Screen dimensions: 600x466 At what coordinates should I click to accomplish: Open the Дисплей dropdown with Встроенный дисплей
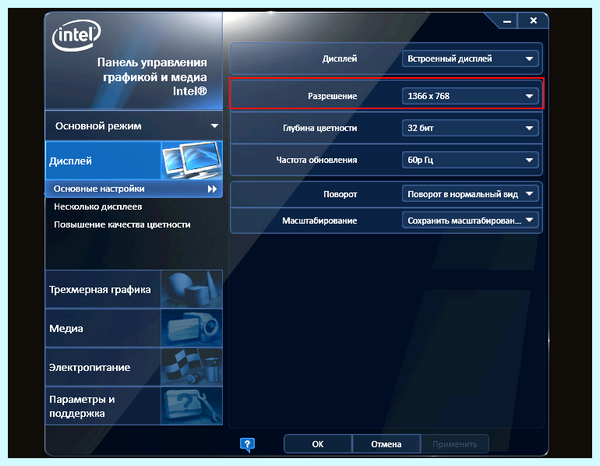[x=470, y=59]
